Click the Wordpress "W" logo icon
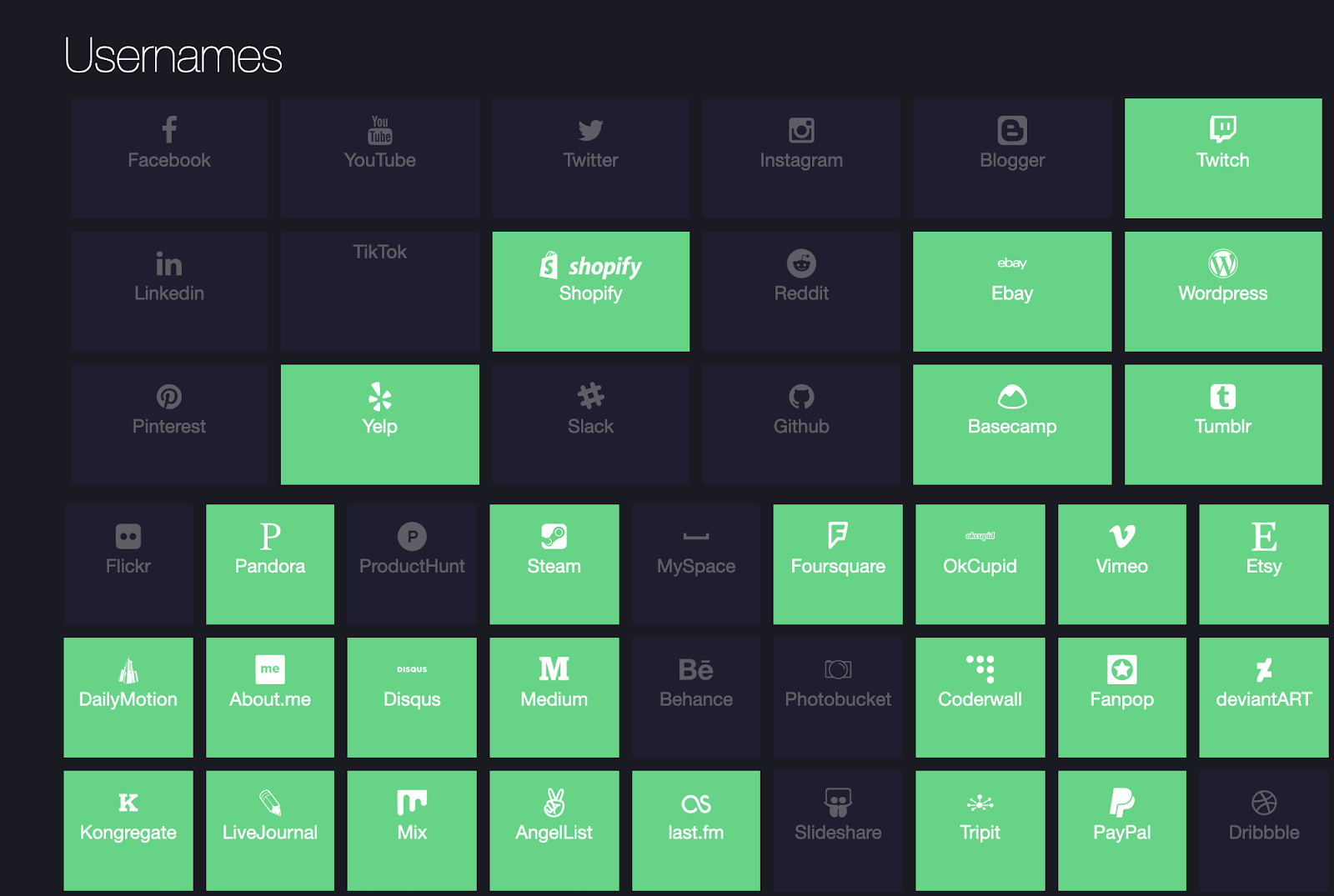The width and height of the screenshot is (1334, 896). coord(1223,263)
